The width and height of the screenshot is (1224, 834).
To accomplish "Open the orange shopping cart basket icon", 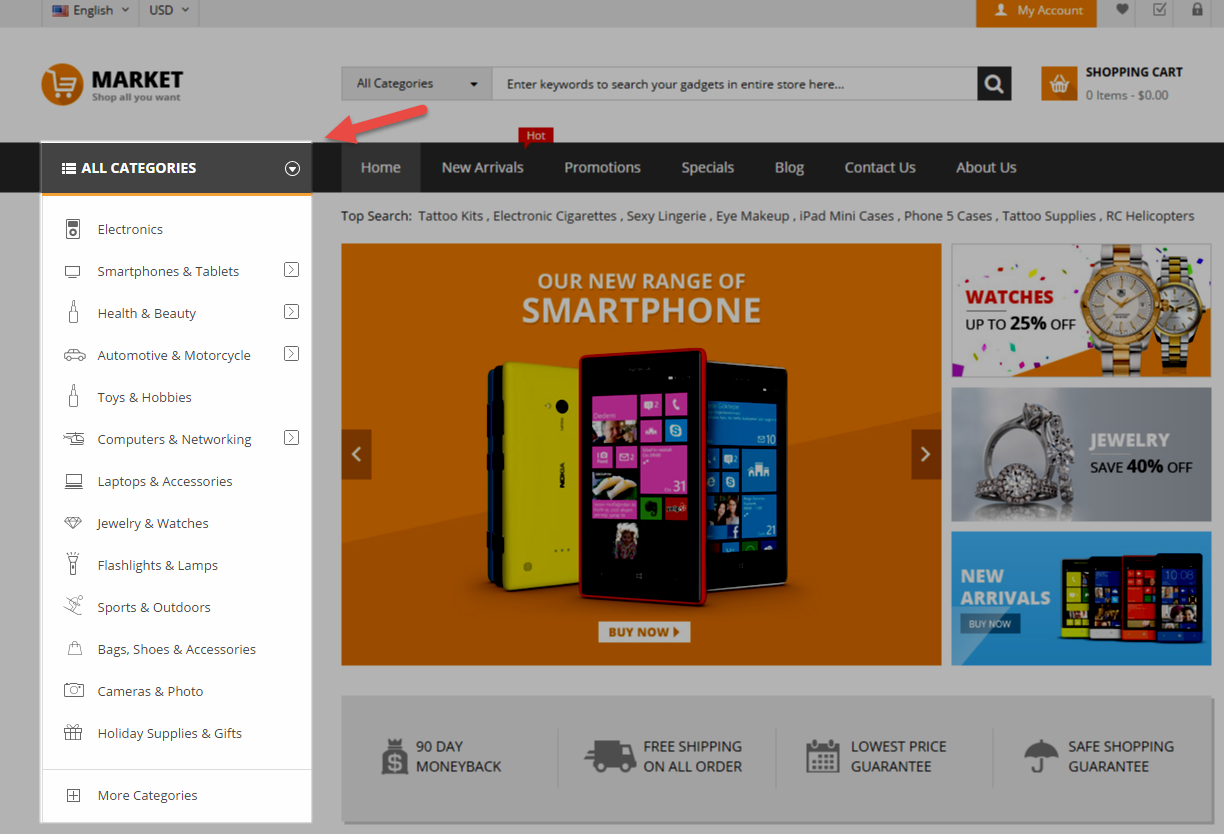I will (1059, 84).
